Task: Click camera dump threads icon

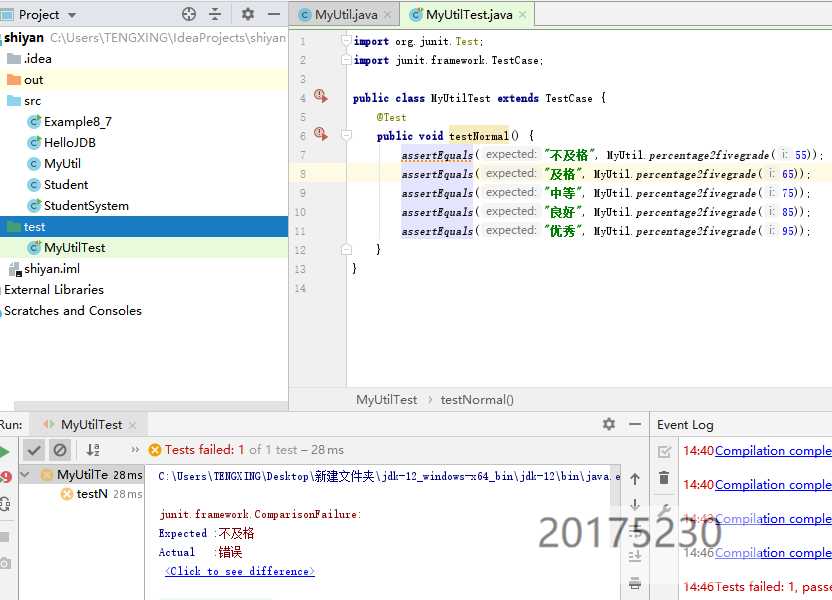Action: pos(5,563)
